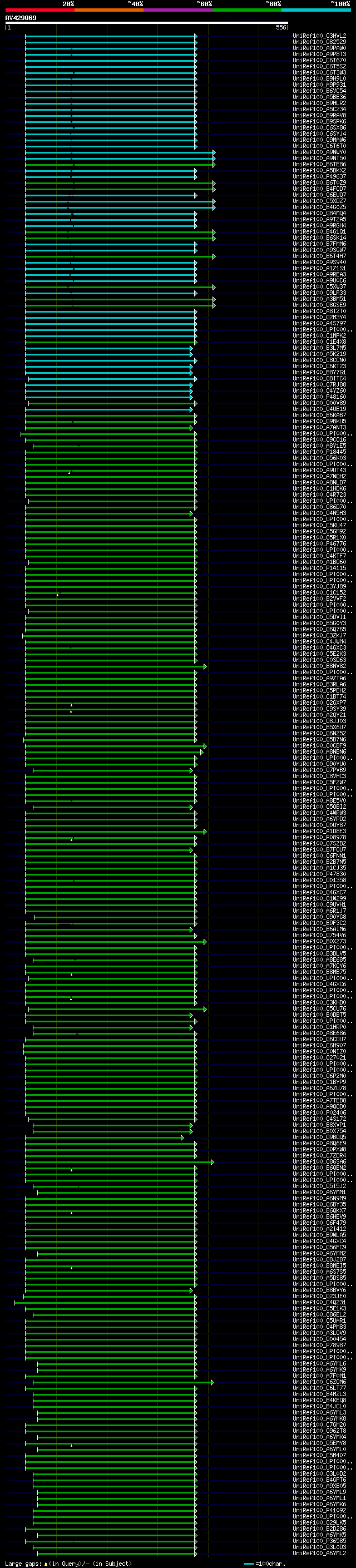356x1568 pixels.
Task: Select hit UniRef100_B9SPK6
Action: (x=319, y=121)
